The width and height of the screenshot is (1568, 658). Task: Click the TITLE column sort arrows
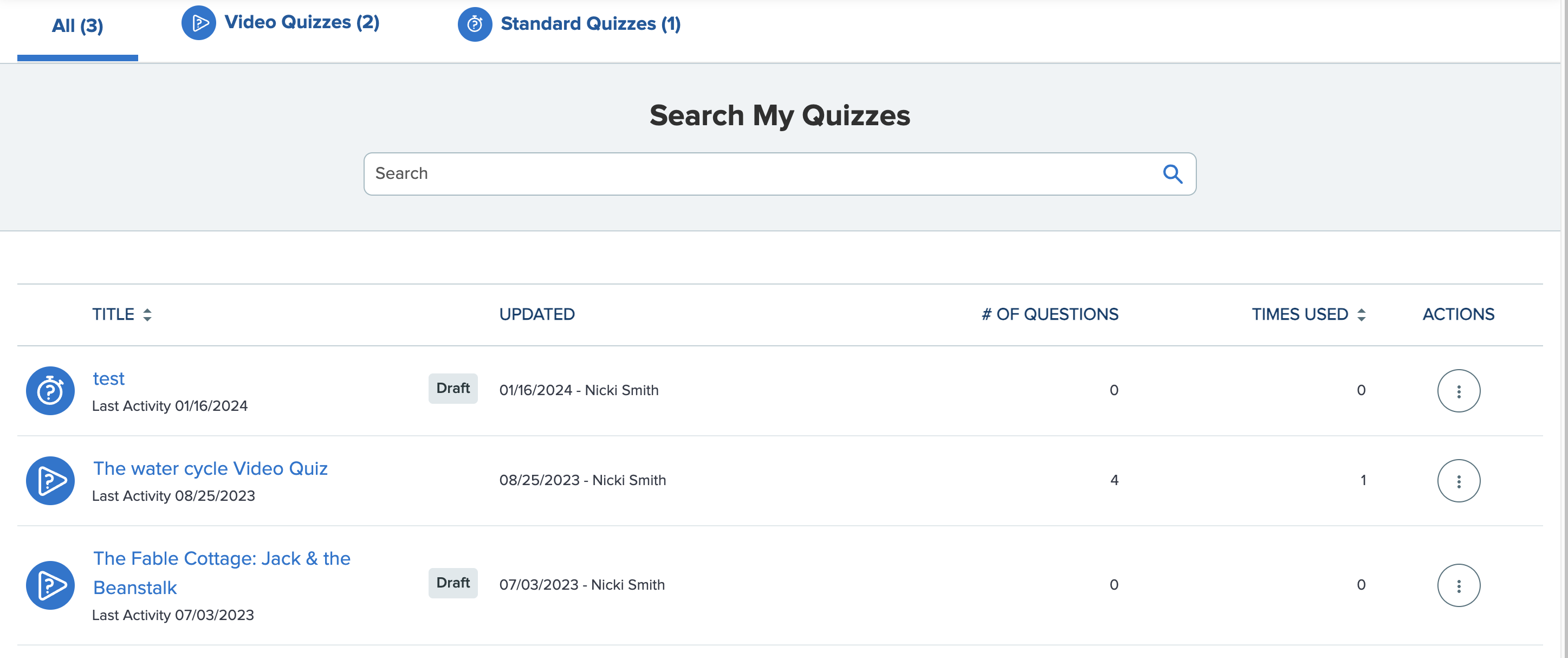(147, 314)
